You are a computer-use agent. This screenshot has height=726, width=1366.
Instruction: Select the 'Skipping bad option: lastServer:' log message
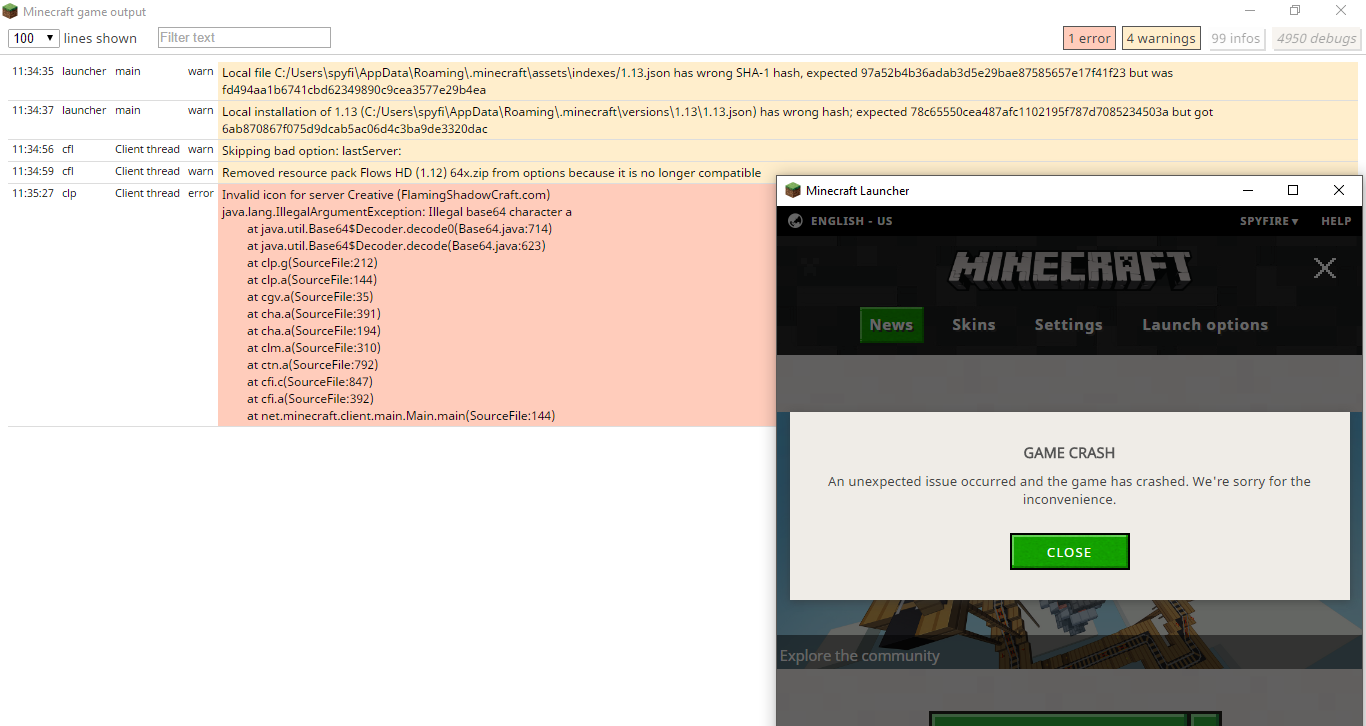click(x=311, y=150)
